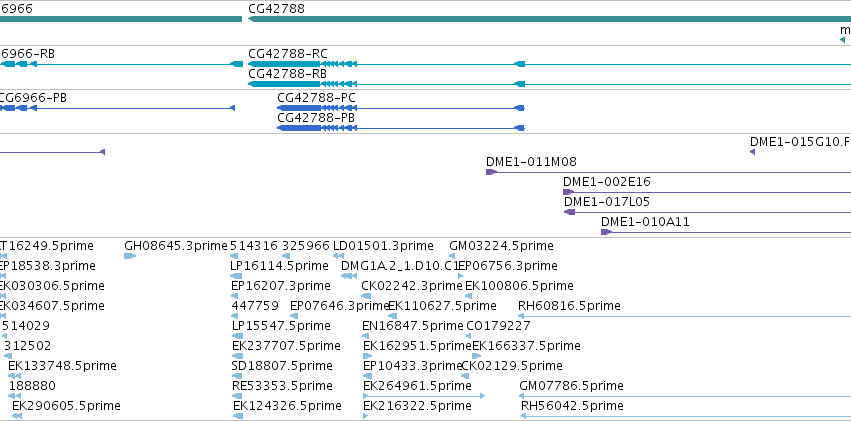The height and width of the screenshot is (421, 851).
Task: Select EST 447759
Action: point(255,306)
